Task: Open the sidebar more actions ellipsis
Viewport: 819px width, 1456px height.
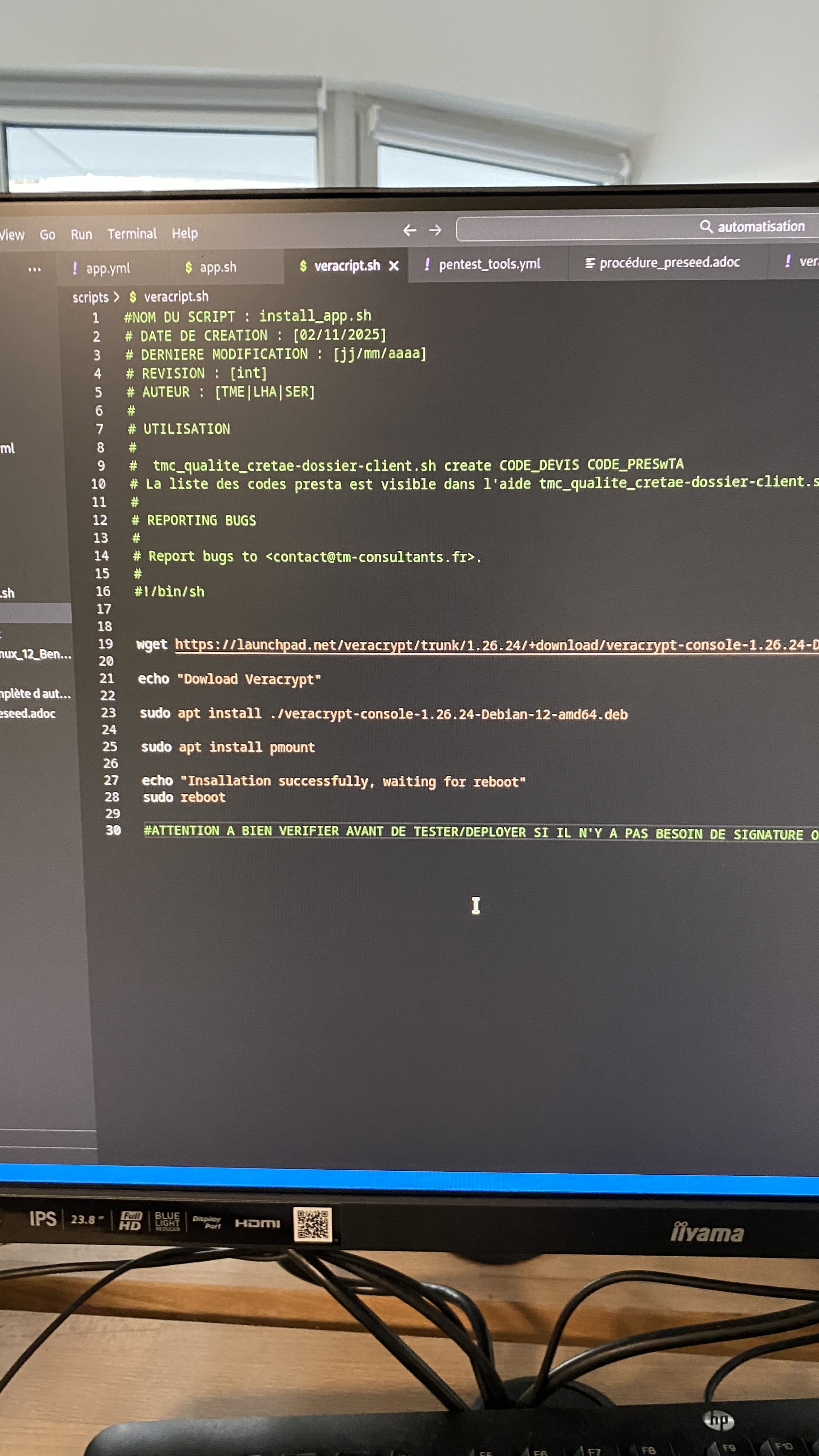Action: (34, 269)
